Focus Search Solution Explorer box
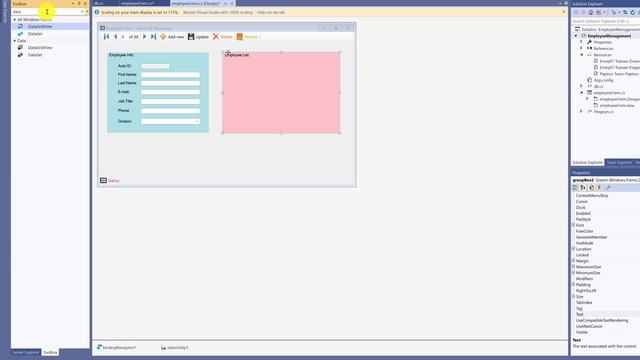640x360 pixels. click(x=605, y=21)
